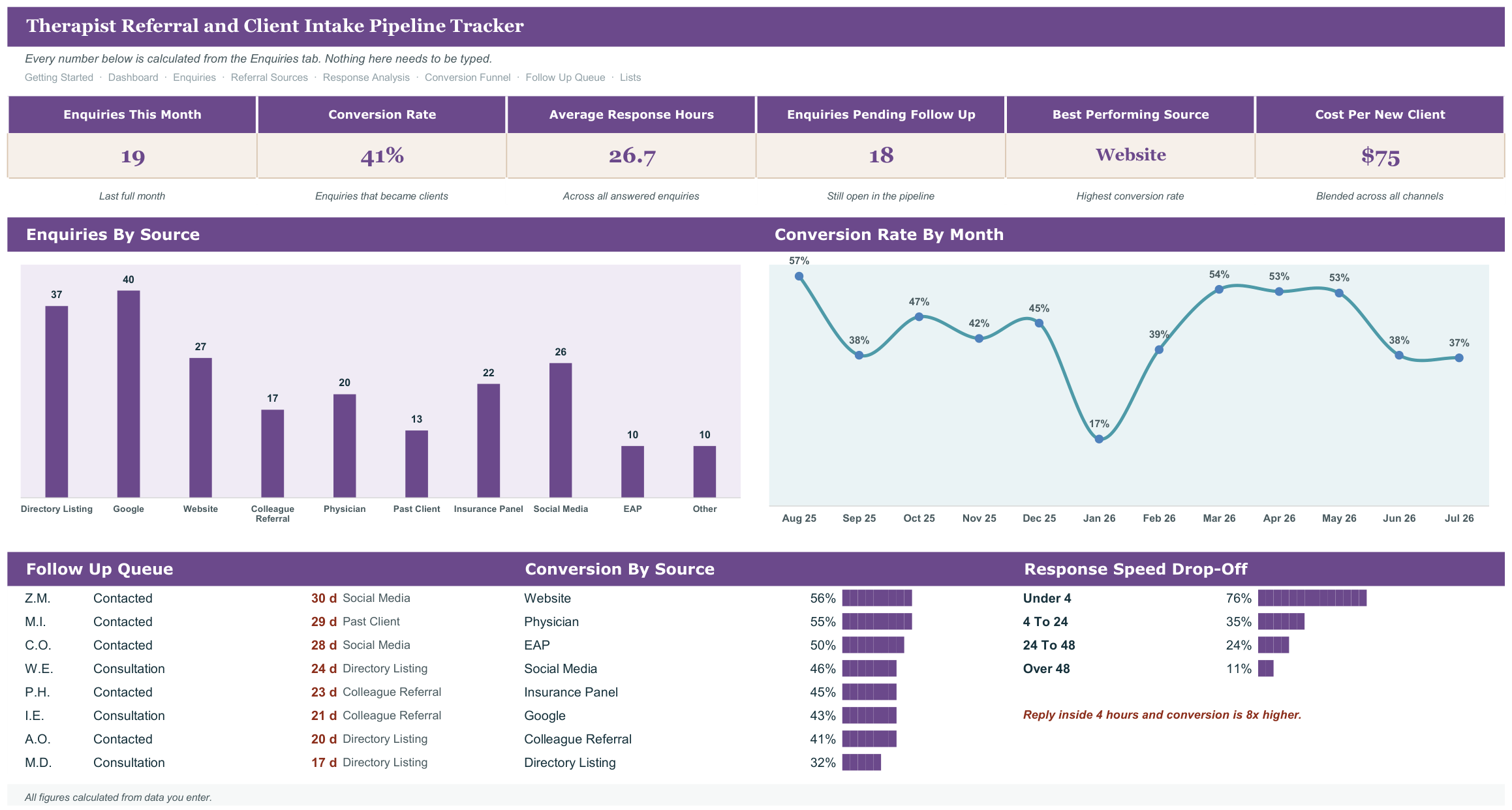Viewport: 1512px width, 810px height.
Task: Click the Follow Up Queue section header
Action: coord(99,569)
